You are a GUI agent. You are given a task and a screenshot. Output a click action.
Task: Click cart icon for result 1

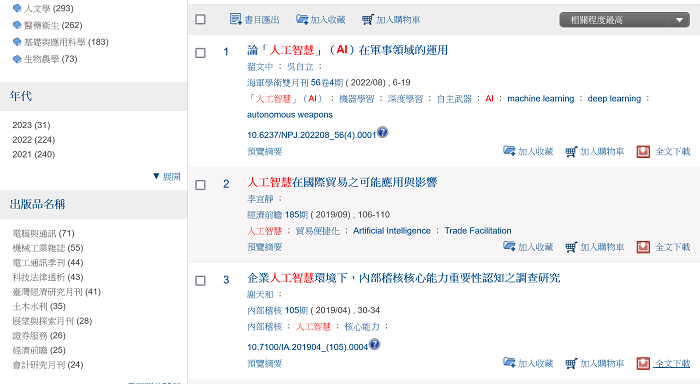pyautogui.click(x=571, y=152)
